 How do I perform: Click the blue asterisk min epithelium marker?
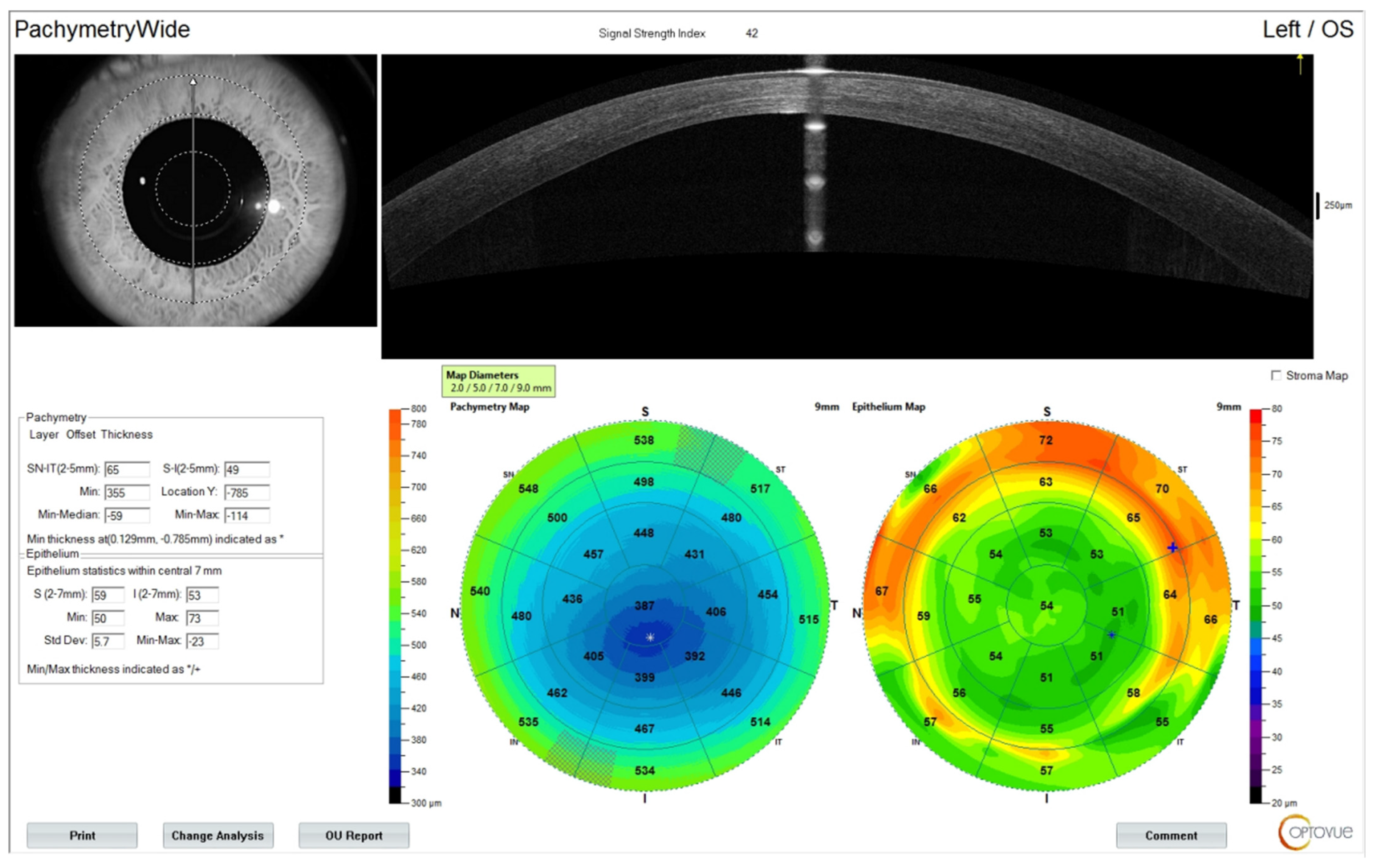pyautogui.click(x=1111, y=635)
